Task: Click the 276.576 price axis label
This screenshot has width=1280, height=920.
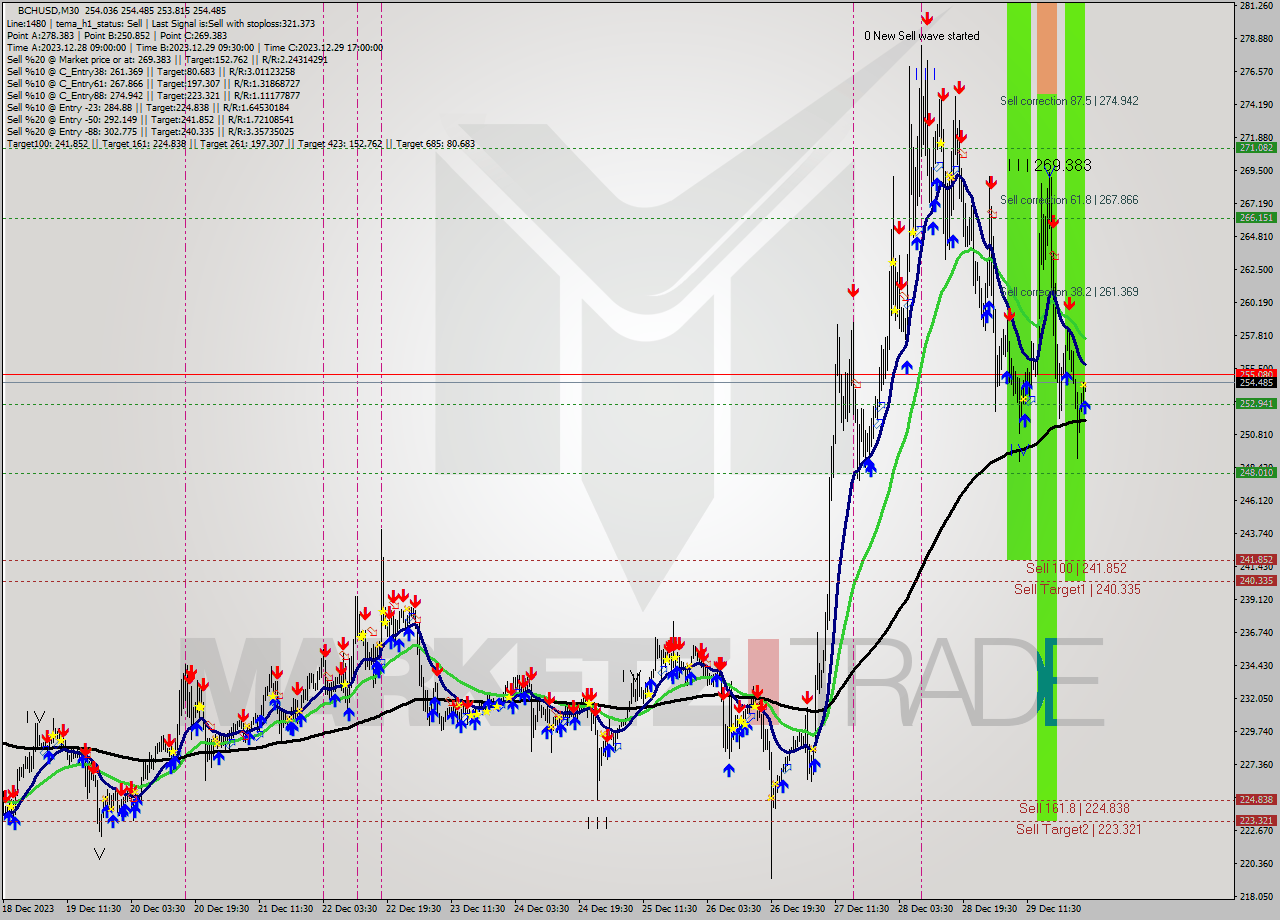Action: click(1256, 72)
